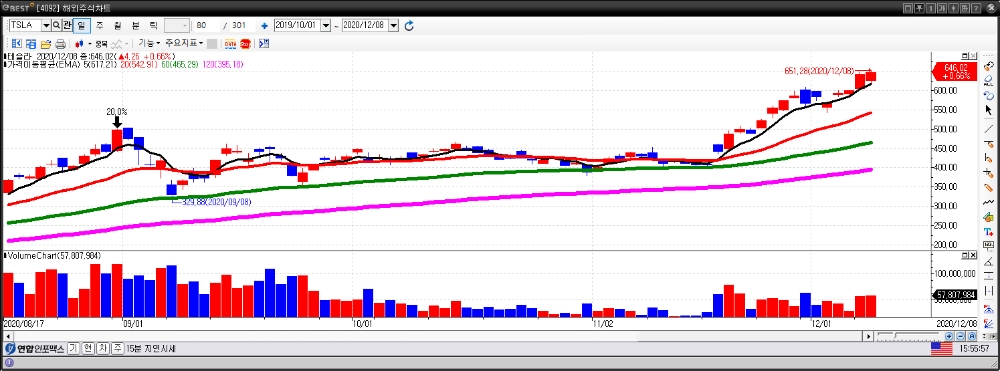
Task: Select the arrow pointer tool in right toolbar
Action: (x=989, y=110)
